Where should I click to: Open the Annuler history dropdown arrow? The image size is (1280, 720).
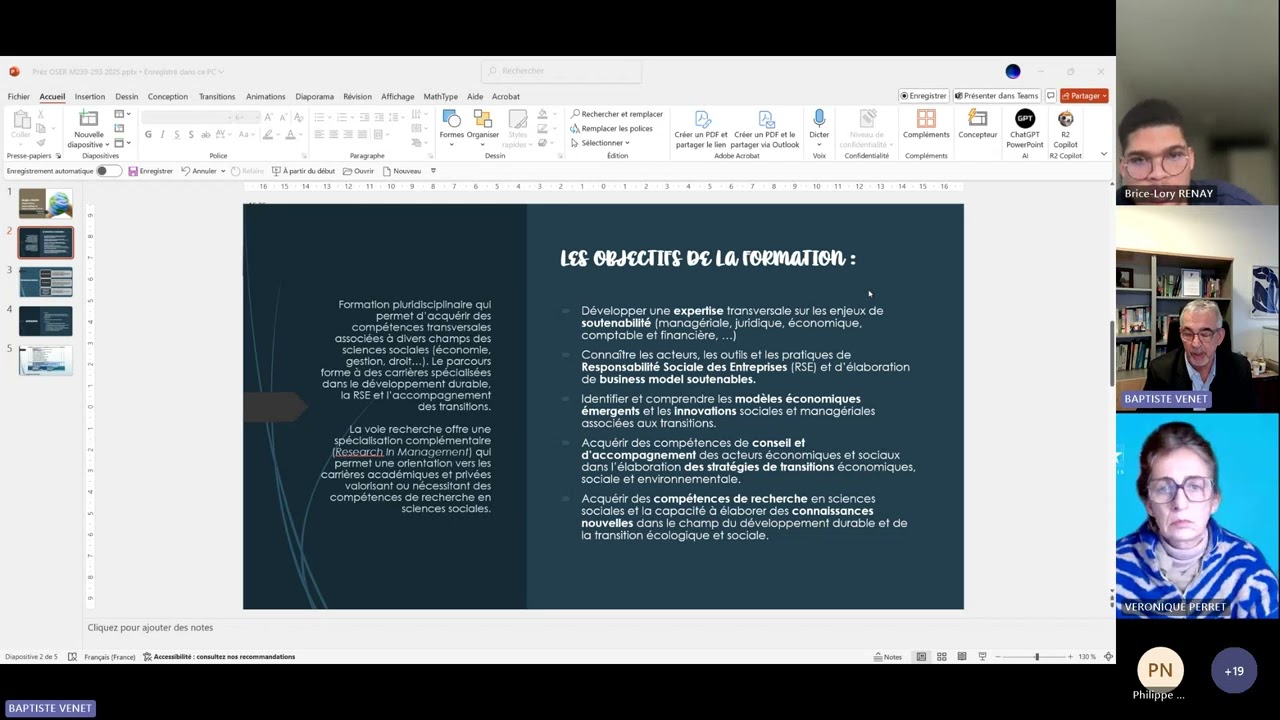tap(223, 171)
